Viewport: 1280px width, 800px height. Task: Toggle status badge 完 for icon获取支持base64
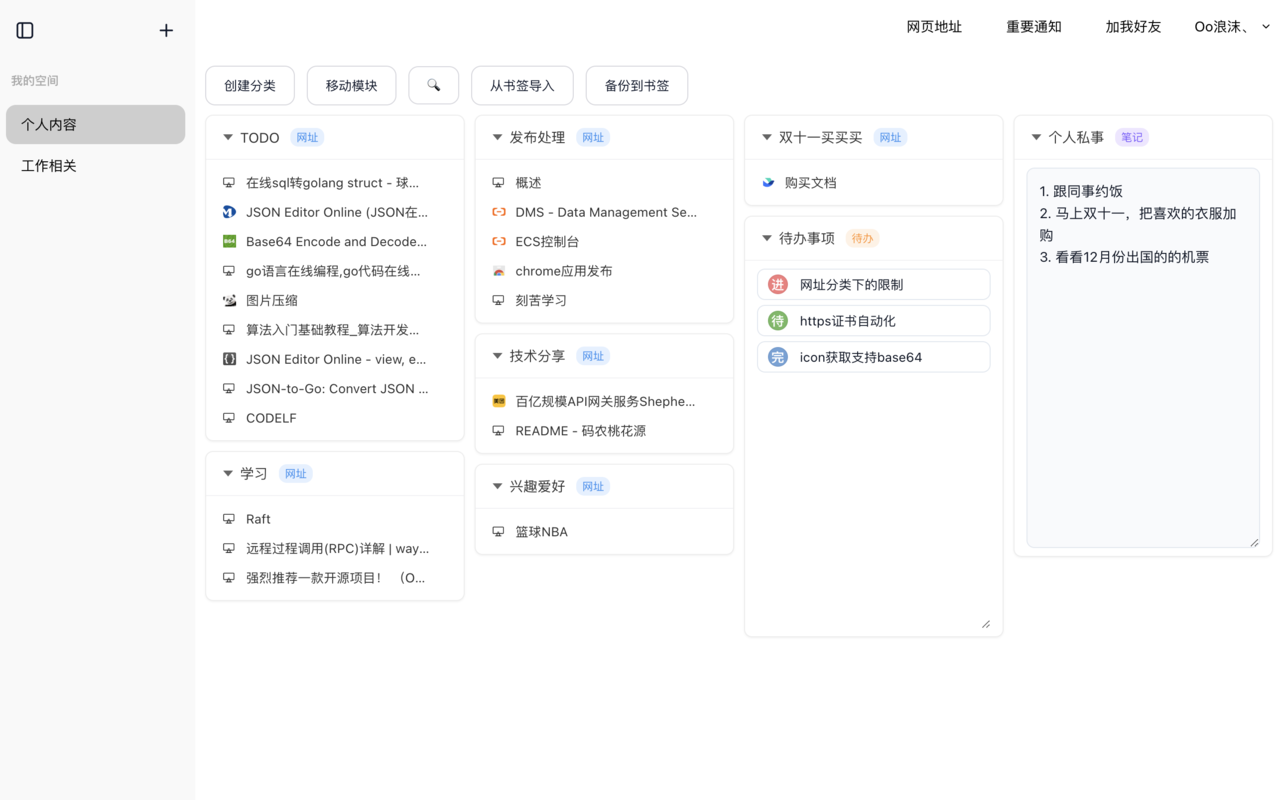click(778, 357)
